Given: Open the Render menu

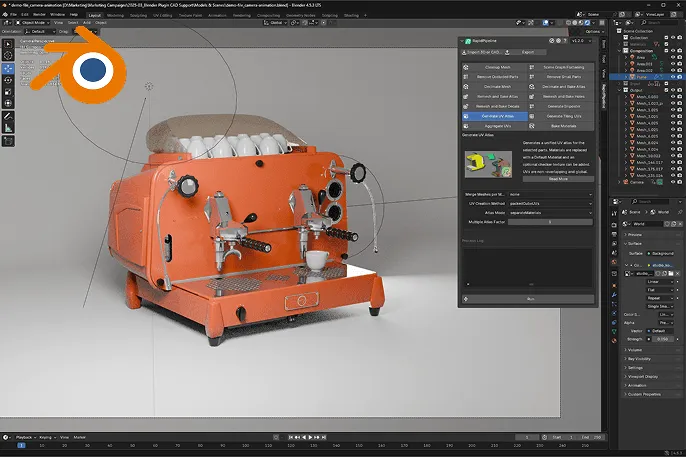Looking at the screenshot, I should (39, 15).
